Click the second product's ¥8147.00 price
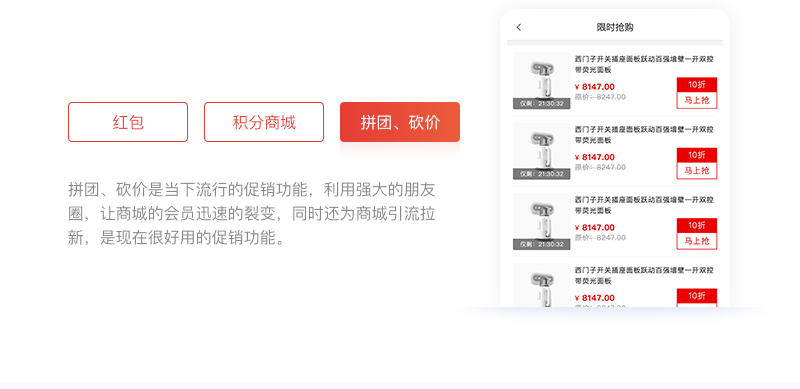Viewport: 800px width, 389px height. (x=594, y=157)
